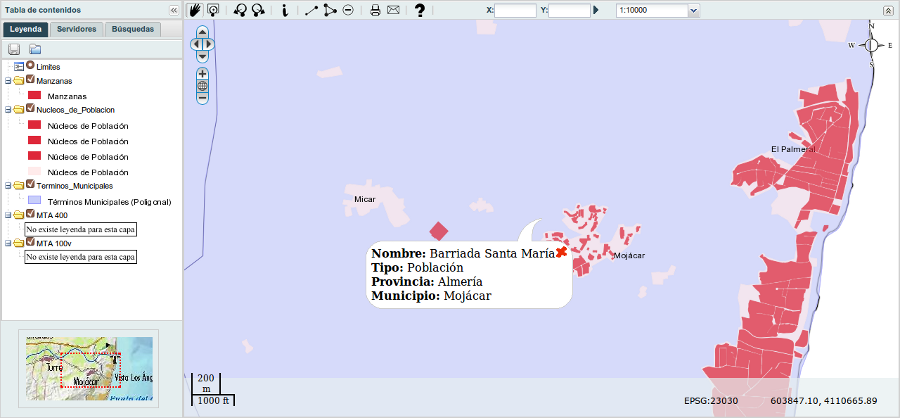The image size is (900, 418).
Task: Collapse the table of contents panel
Action: 173,9
